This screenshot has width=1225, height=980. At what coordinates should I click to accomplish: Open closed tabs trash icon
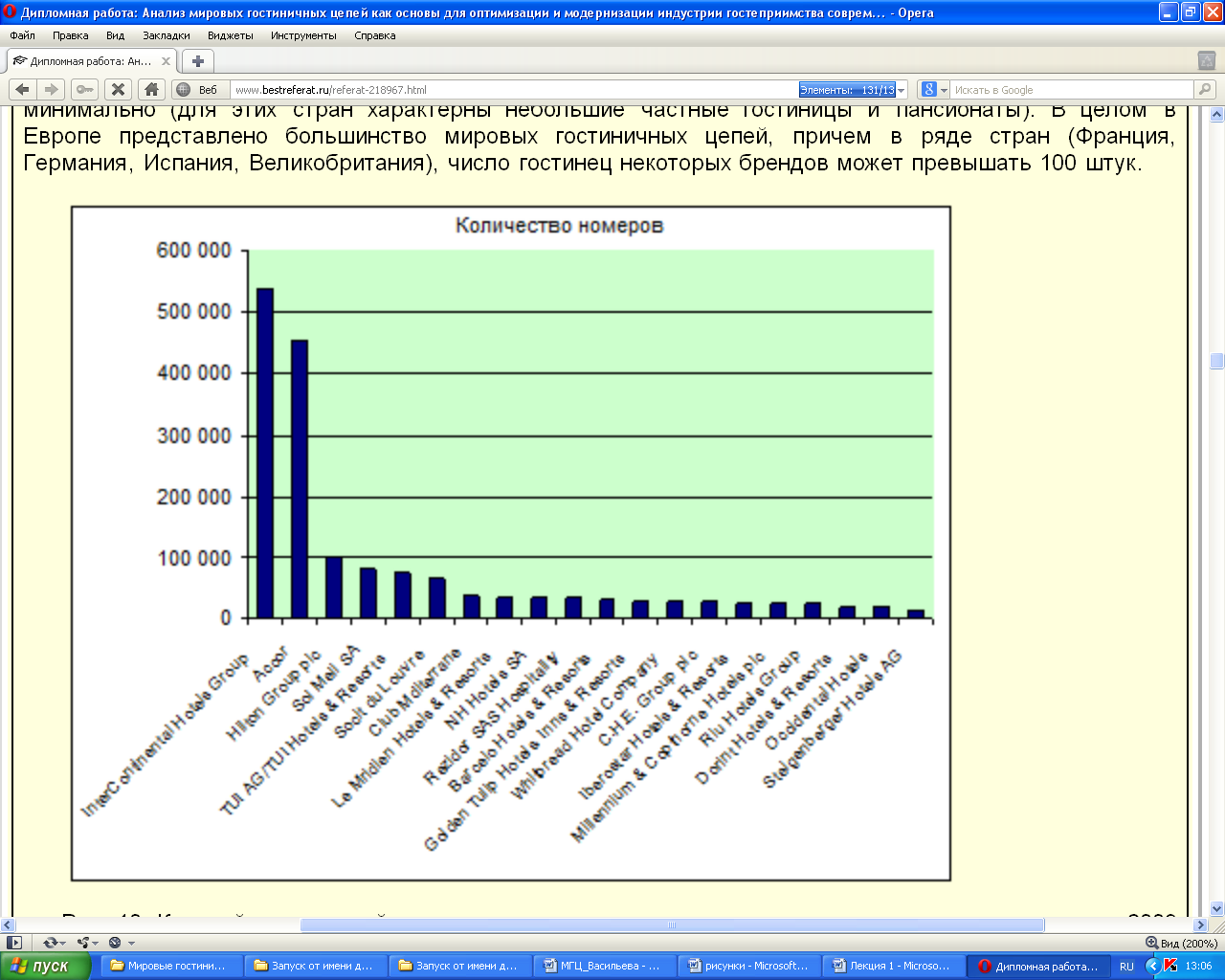pos(1207,60)
